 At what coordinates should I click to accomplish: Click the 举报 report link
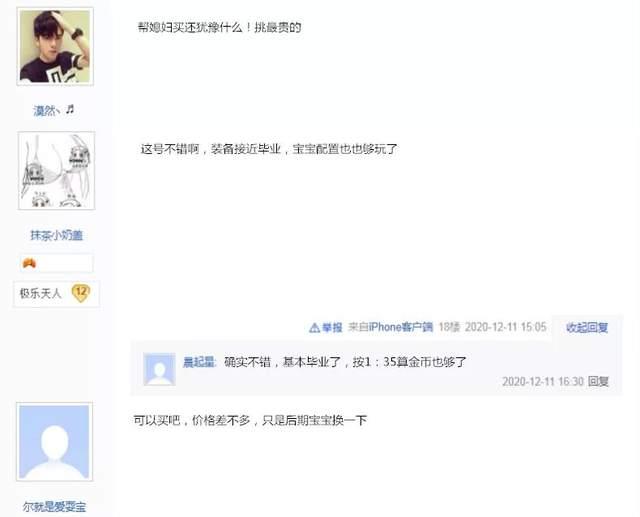[332, 328]
